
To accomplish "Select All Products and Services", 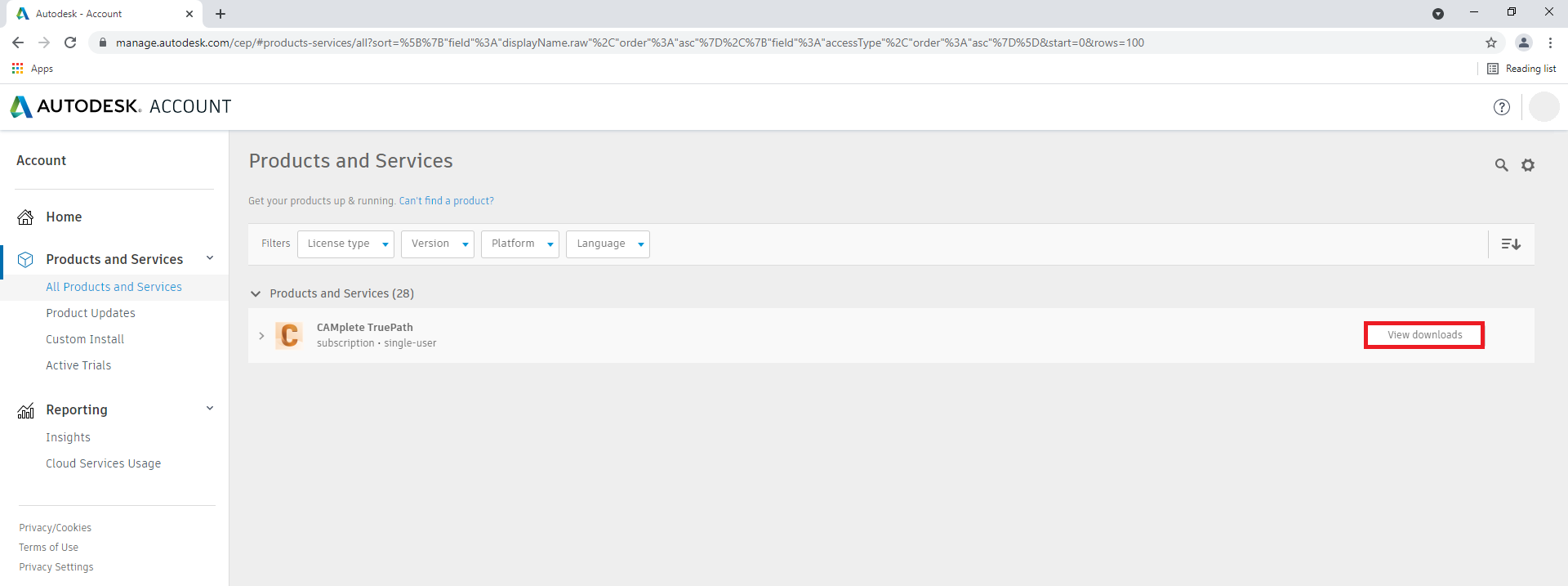I will pyautogui.click(x=114, y=287).
